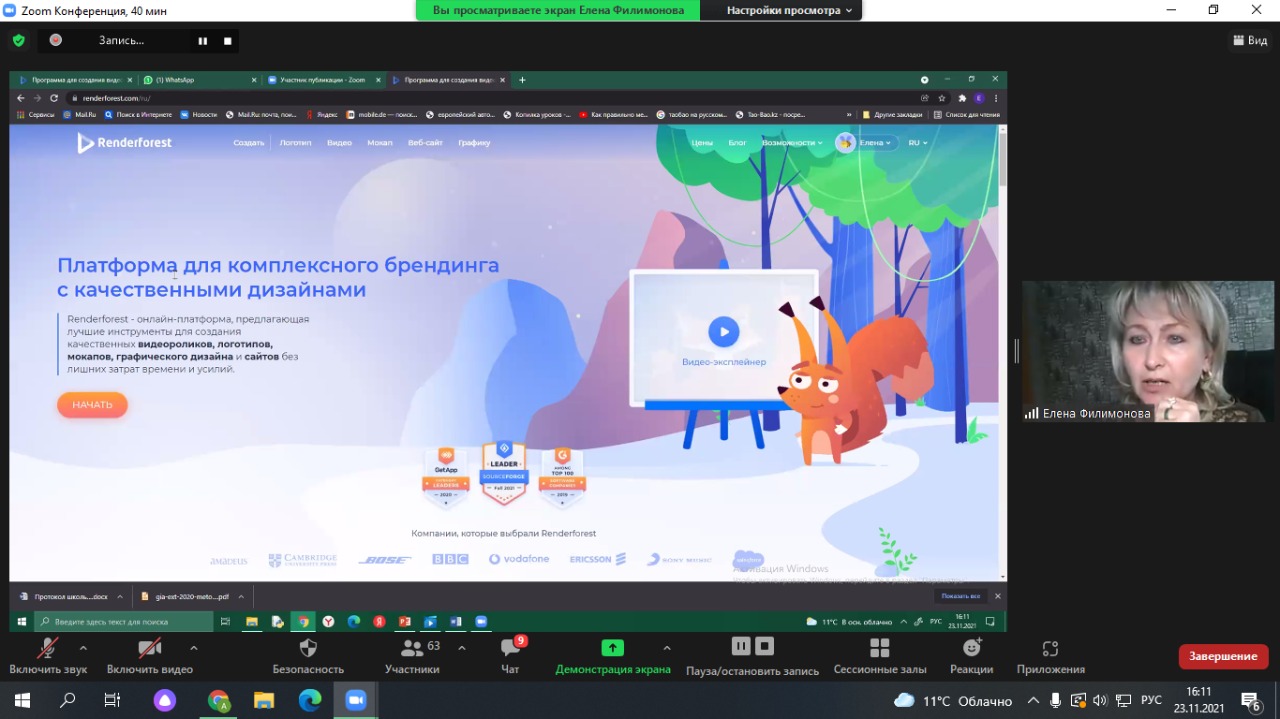Switch to the WhatsApp browser tab
This screenshot has height=719, width=1280.
pyautogui.click(x=199, y=80)
